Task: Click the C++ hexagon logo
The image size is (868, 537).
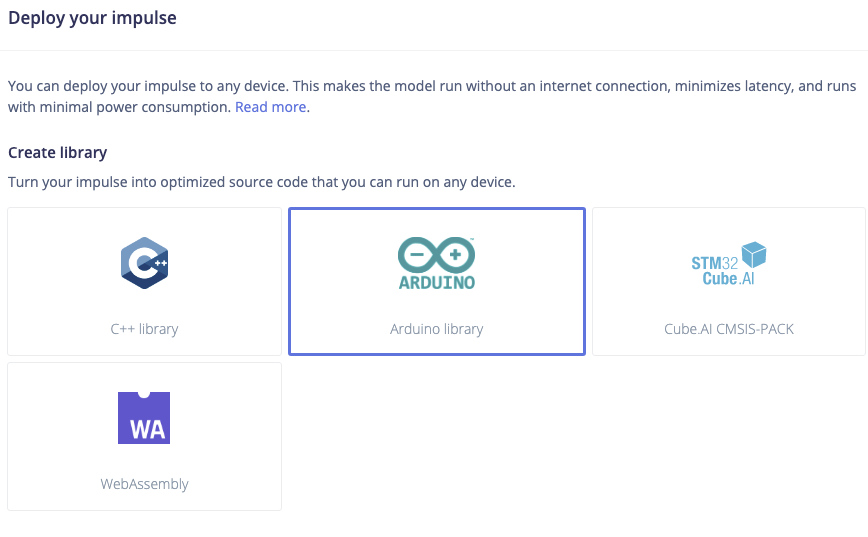Action: [x=144, y=263]
